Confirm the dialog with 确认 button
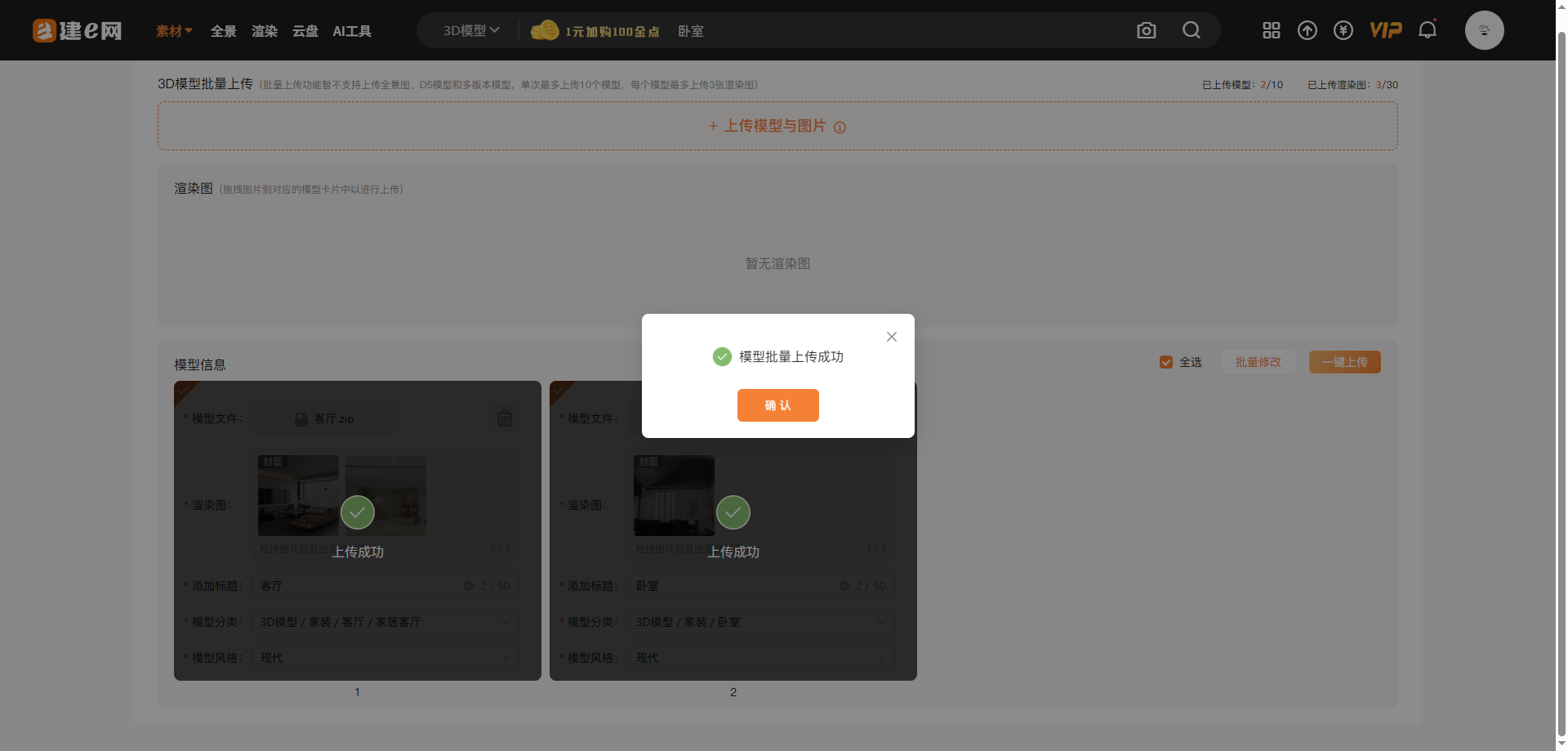Viewport: 1568px width, 751px height. (x=777, y=405)
